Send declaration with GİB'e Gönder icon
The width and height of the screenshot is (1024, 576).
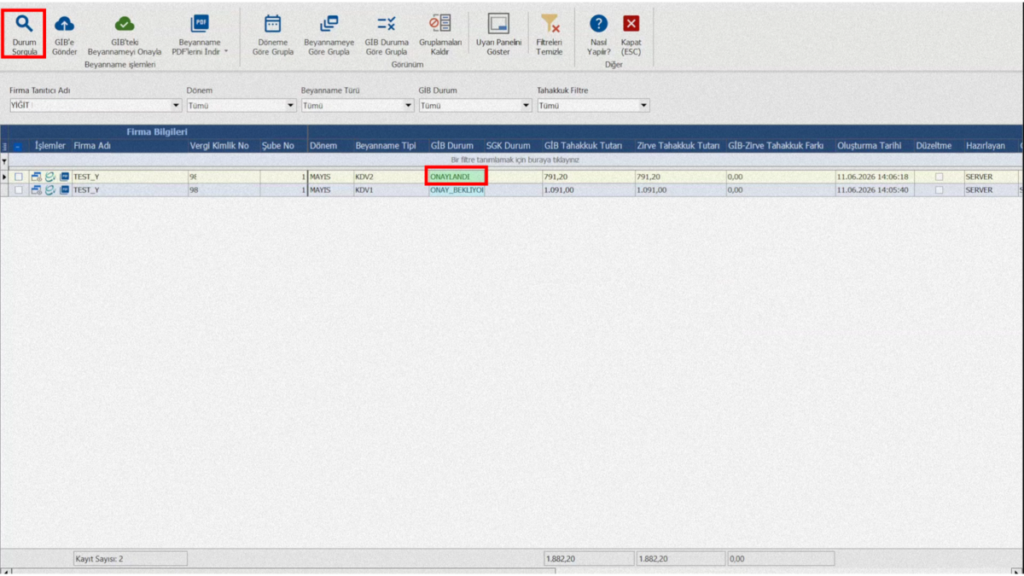point(64,24)
